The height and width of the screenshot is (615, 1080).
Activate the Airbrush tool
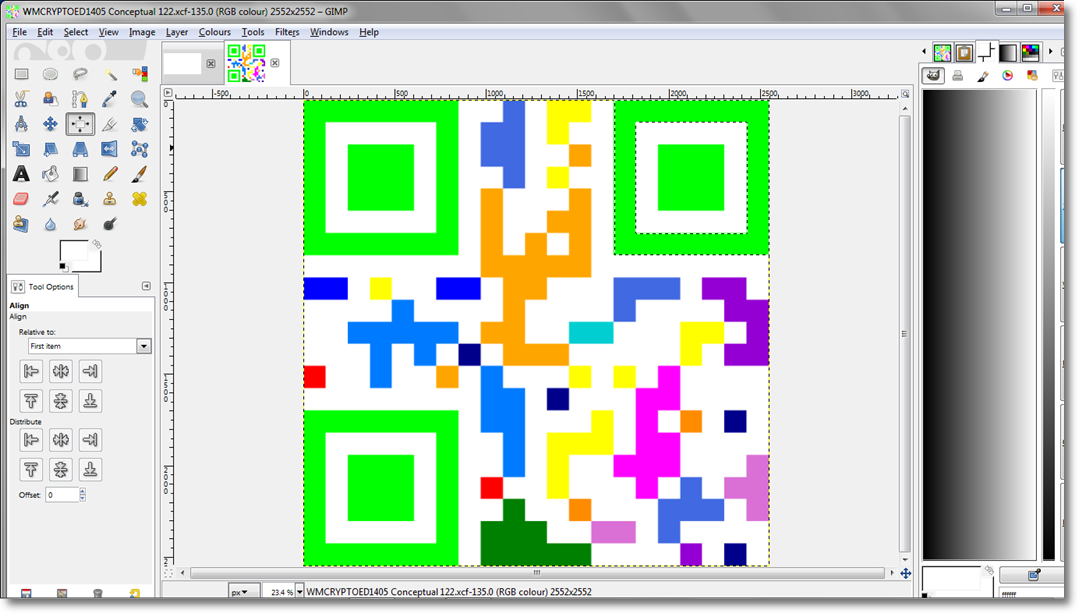click(x=50, y=199)
